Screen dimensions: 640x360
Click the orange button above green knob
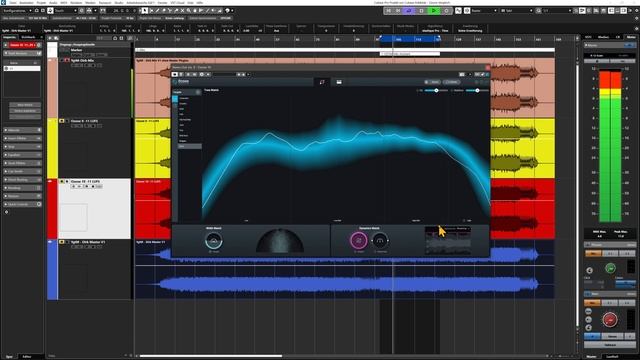pyautogui.click(x=593, y=253)
